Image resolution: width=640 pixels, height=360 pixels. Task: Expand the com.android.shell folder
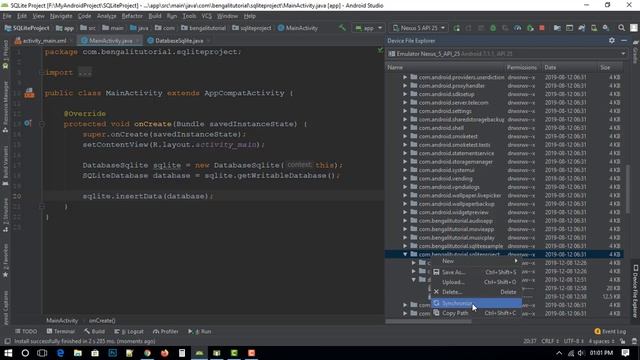tap(405, 128)
